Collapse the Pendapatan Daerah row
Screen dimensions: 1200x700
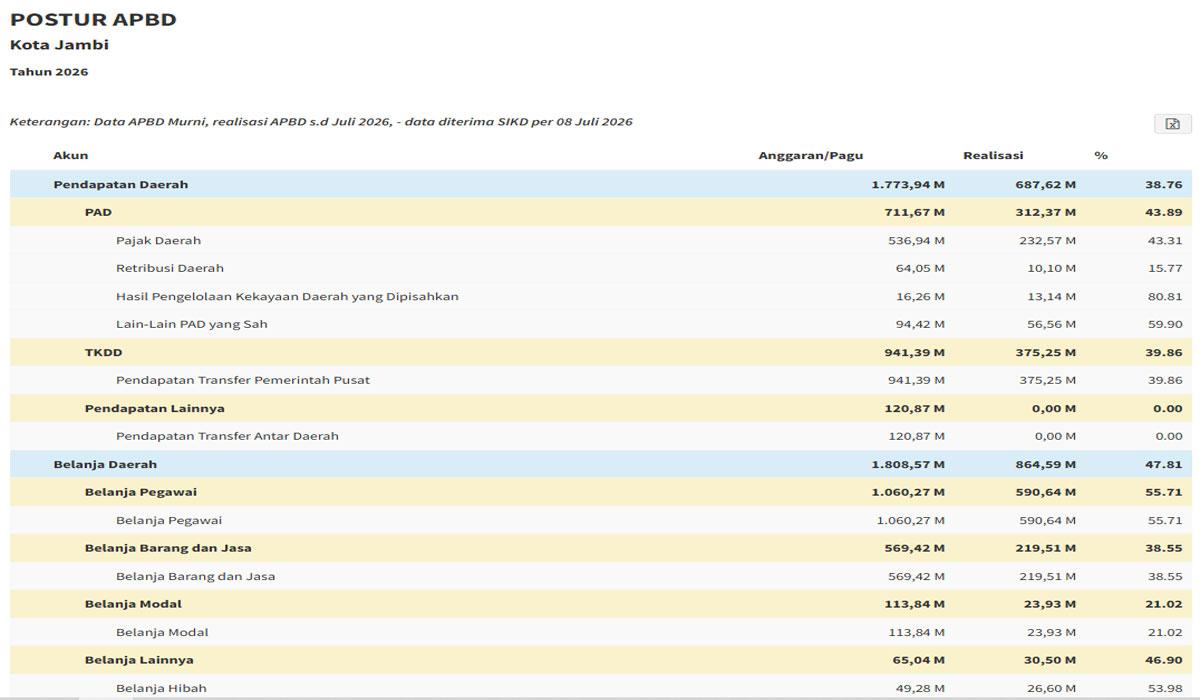click(x=601, y=184)
